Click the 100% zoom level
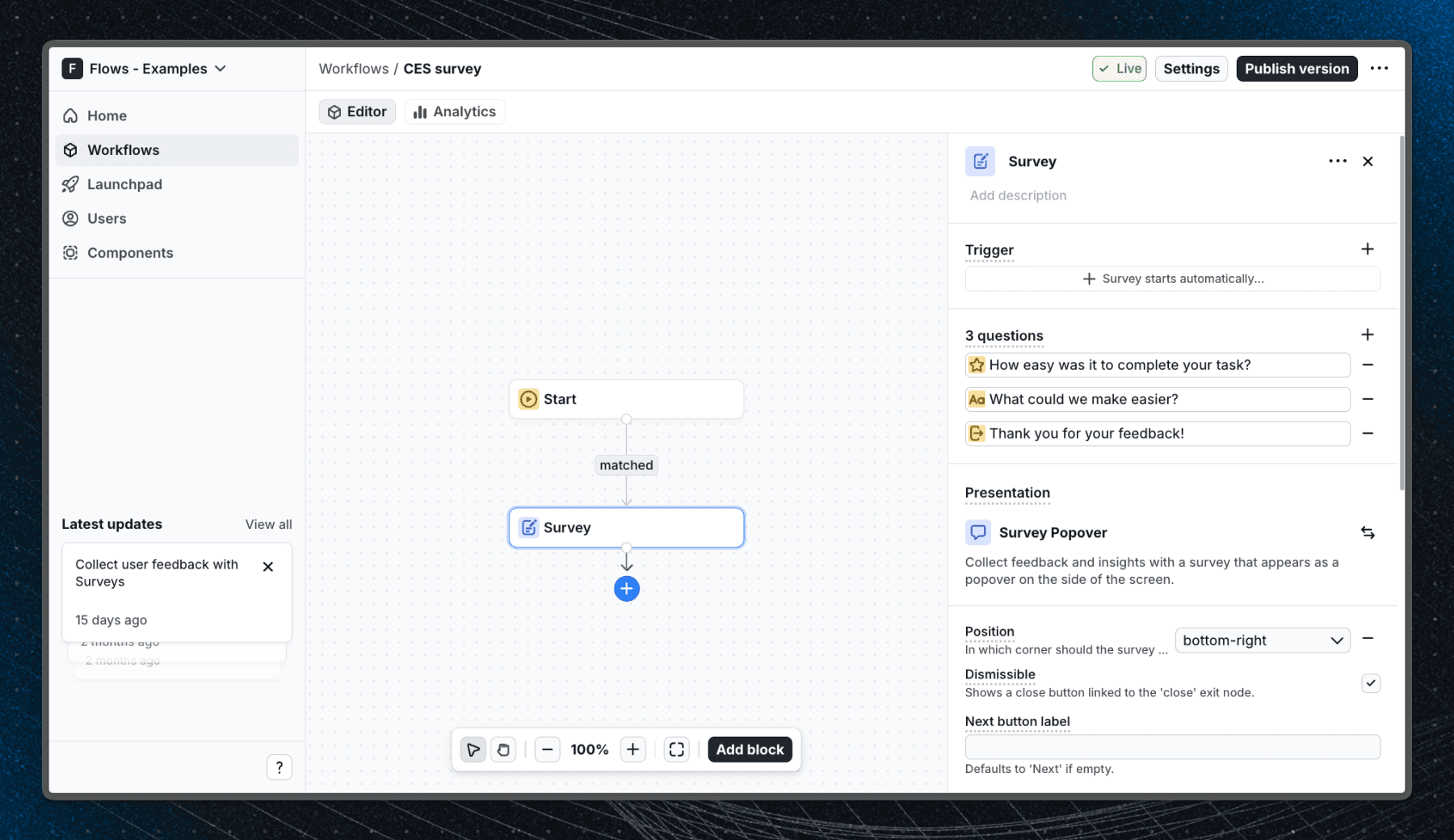 (590, 750)
